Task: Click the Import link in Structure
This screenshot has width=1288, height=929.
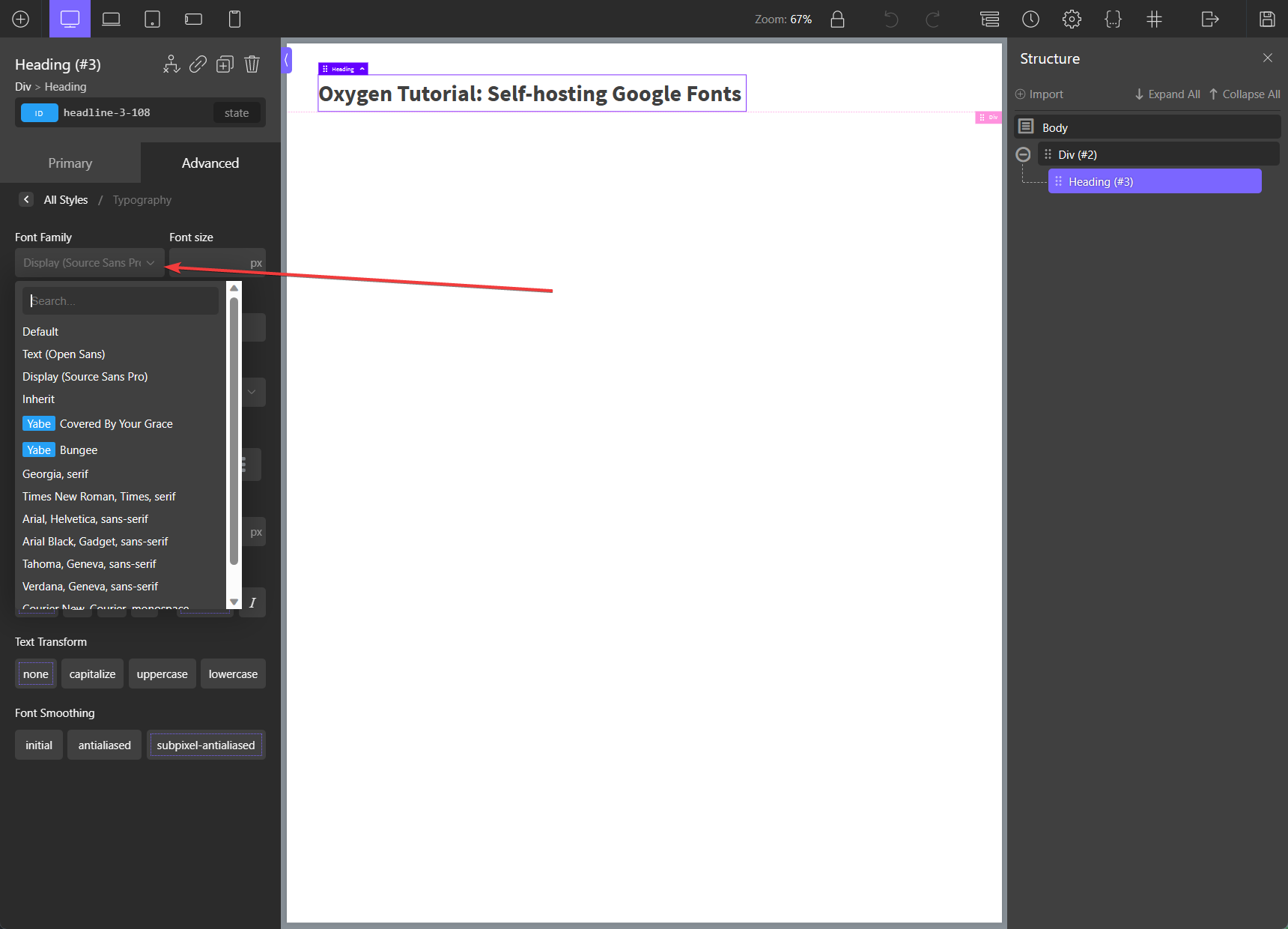Action: click(1039, 94)
